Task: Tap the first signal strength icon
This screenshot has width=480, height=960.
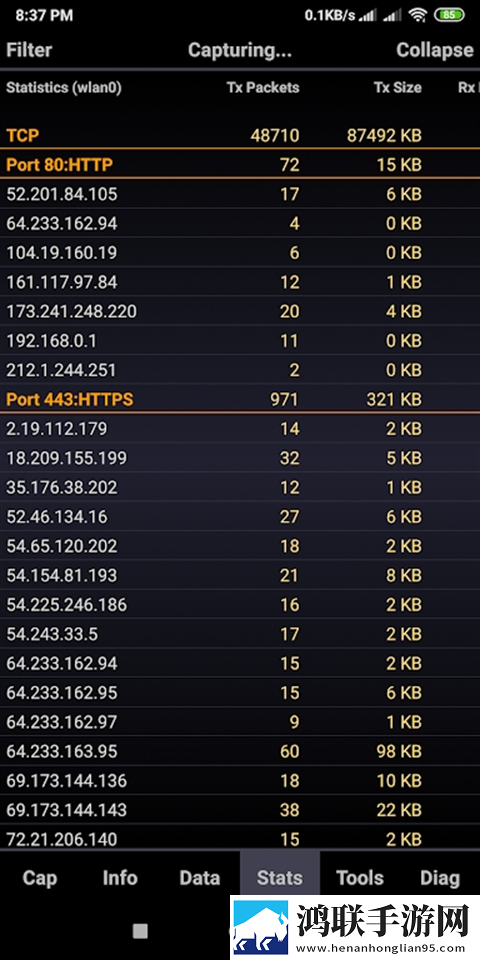Action: pos(368,15)
